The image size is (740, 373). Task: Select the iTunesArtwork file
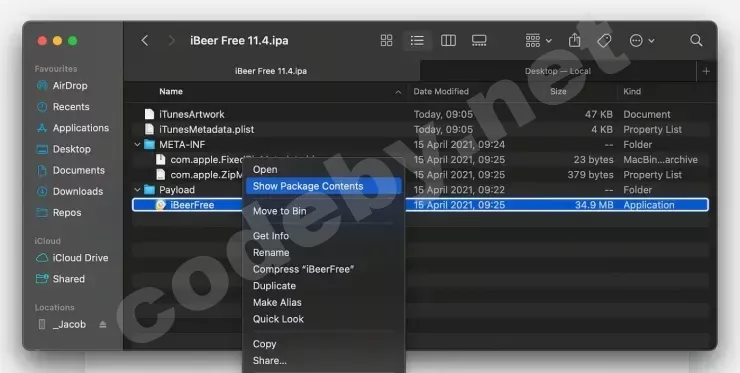click(x=420, y=114)
